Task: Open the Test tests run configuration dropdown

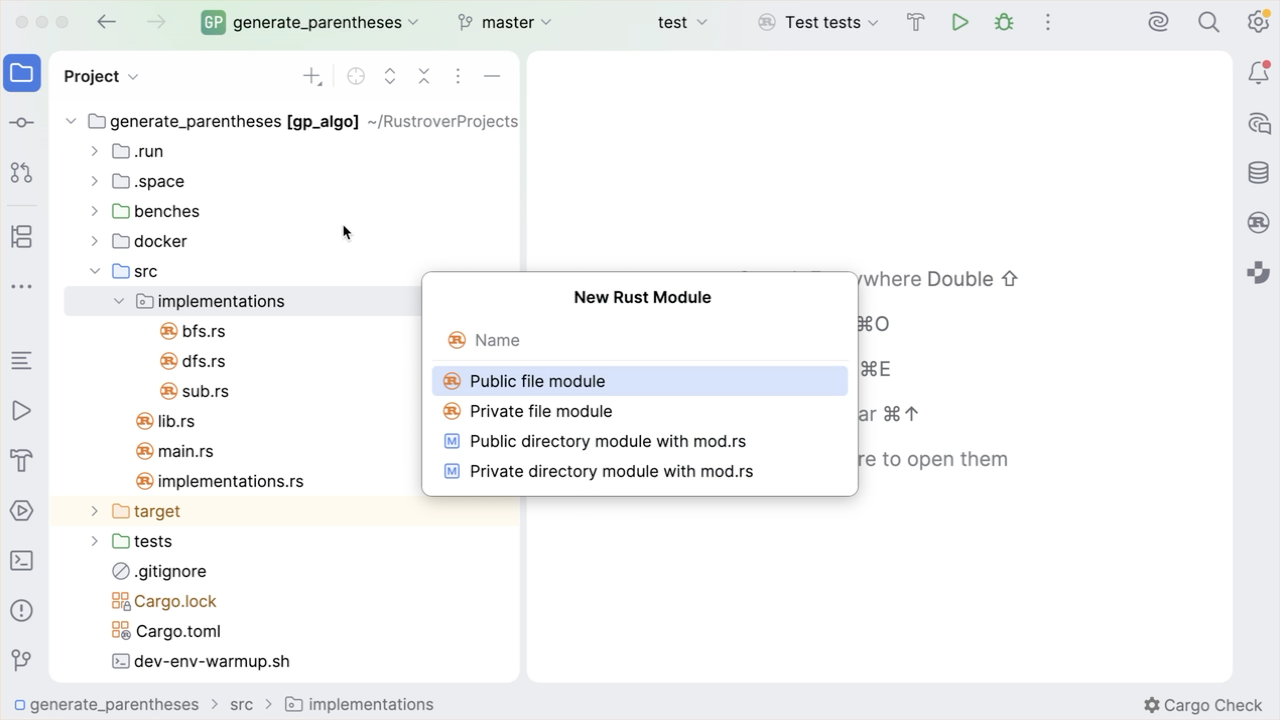Action: tap(820, 22)
